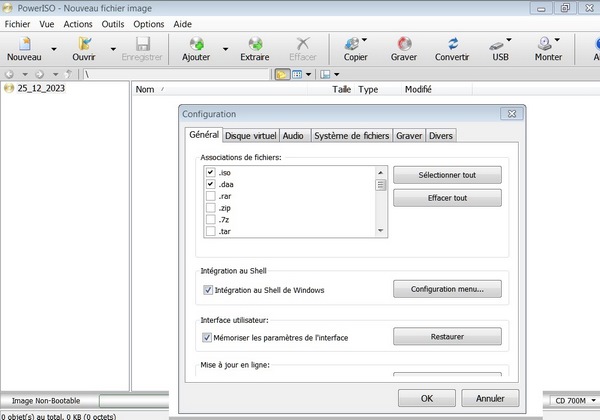Switch to the Disque virtuel tab

click(x=251, y=136)
